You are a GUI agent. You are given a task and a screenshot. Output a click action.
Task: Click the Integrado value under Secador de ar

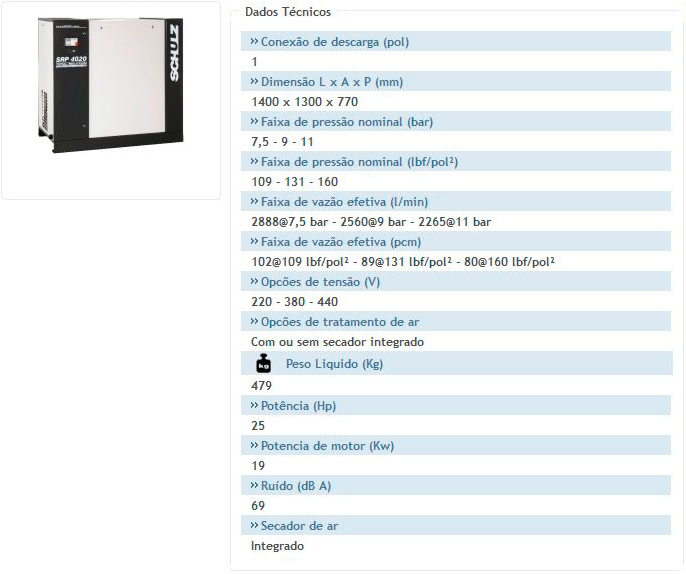click(x=278, y=546)
